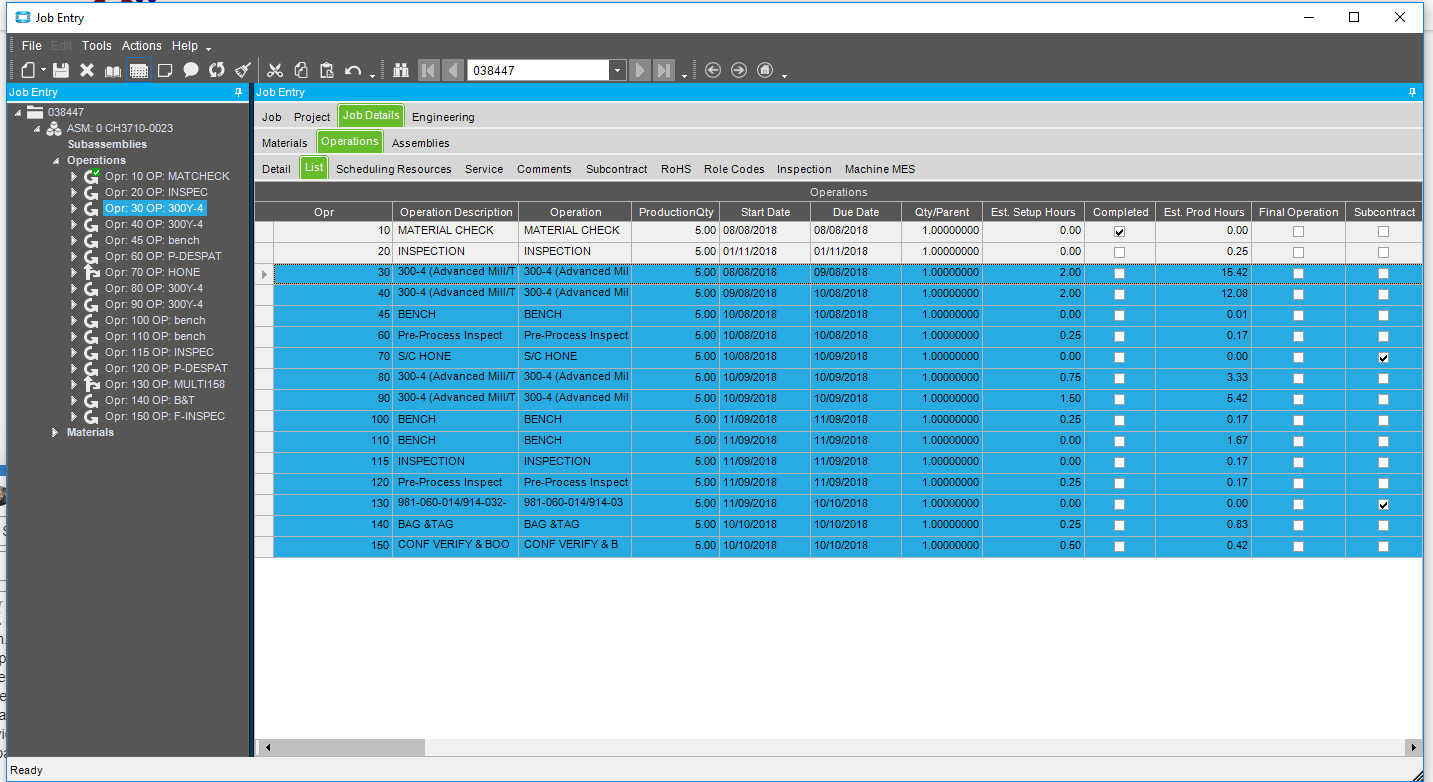Open the Help menu
Viewport: 1433px width, 782px height.
point(185,46)
